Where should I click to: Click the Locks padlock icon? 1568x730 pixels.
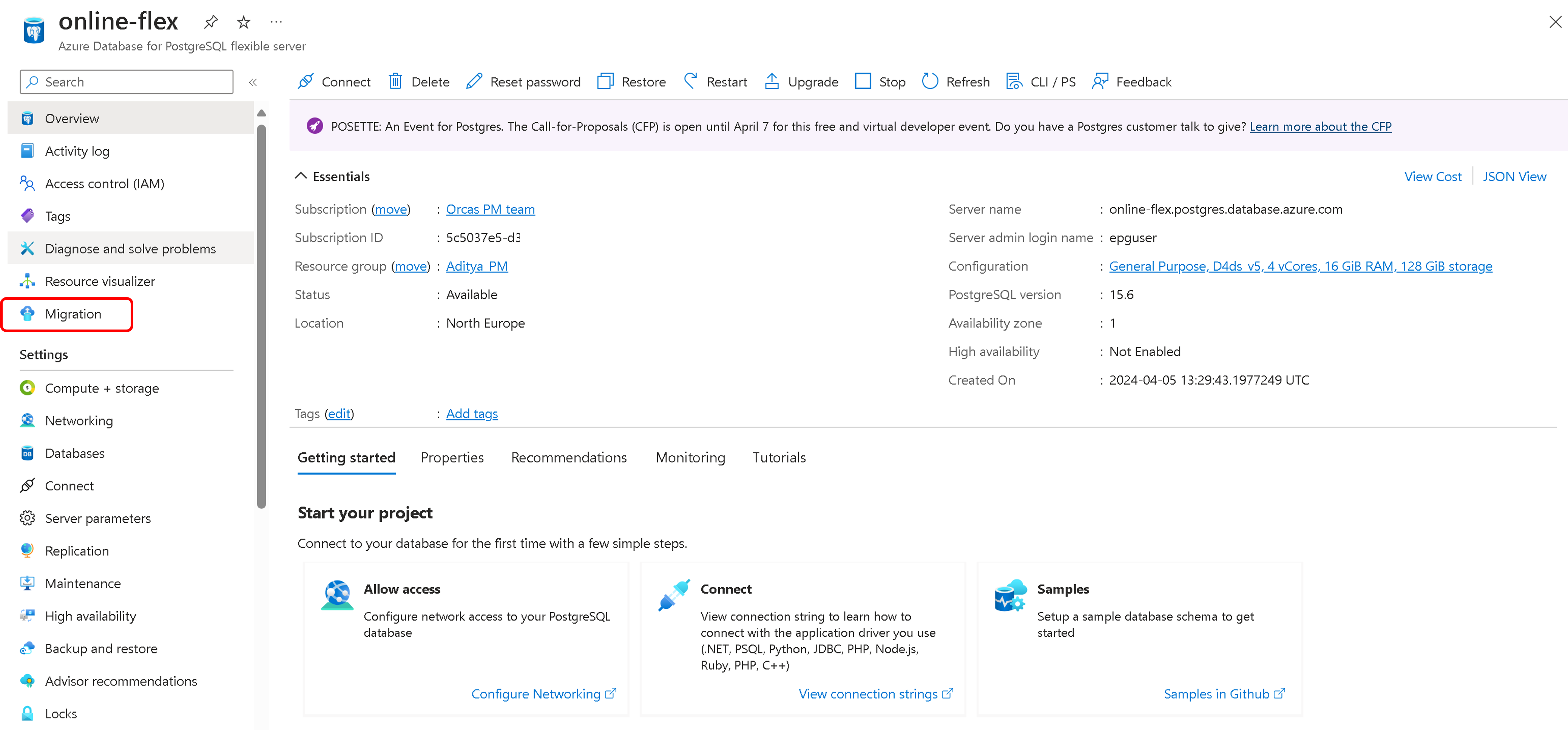(x=28, y=713)
